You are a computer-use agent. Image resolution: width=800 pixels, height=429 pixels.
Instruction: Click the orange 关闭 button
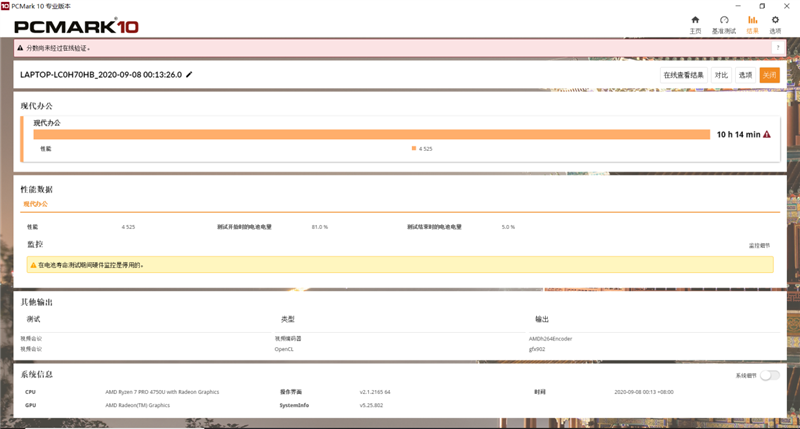[769, 75]
